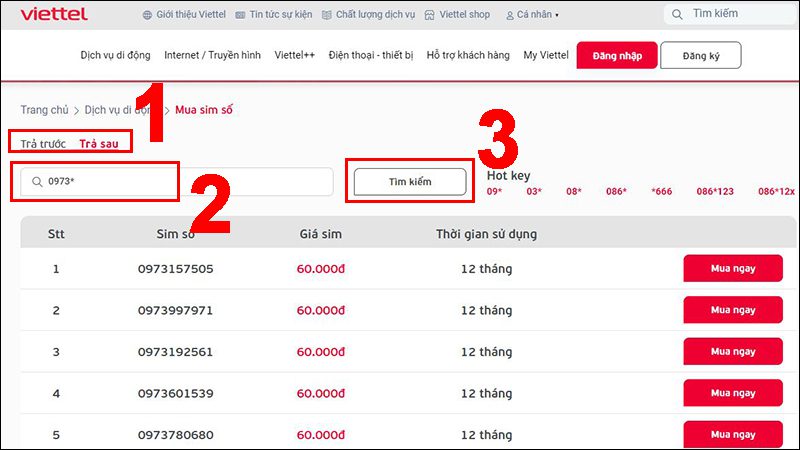Click sim number 0973157505

point(176,269)
